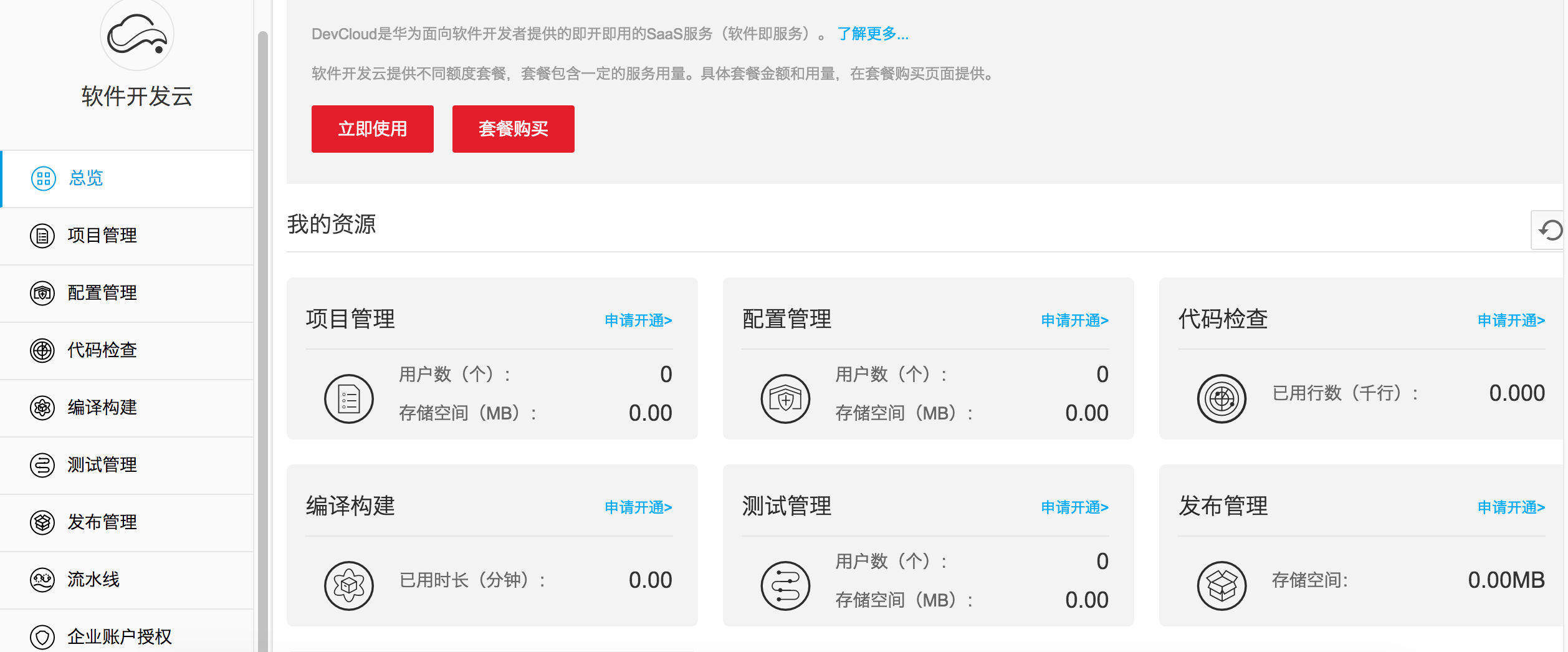Click shield icon in 配置管理 card
Viewport: 1568px width, 652px height.
(785, 399)
